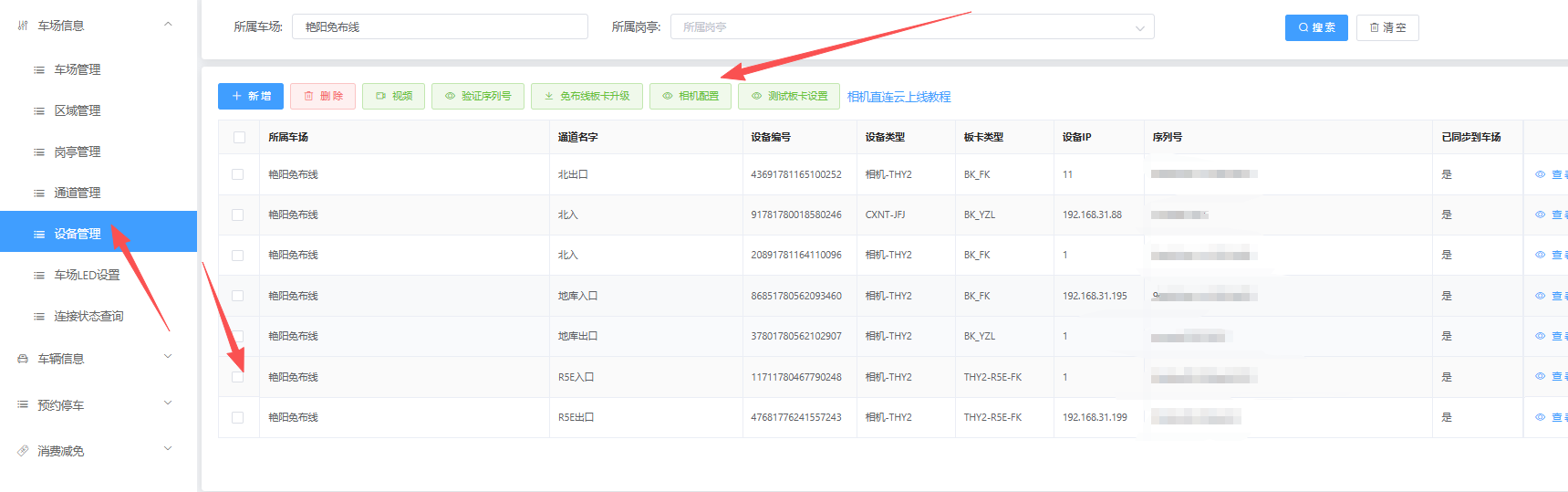Screen dimensions: 1568x492
Task: Check the row with device 20891781164110096
Action: (x=238, y=256)
